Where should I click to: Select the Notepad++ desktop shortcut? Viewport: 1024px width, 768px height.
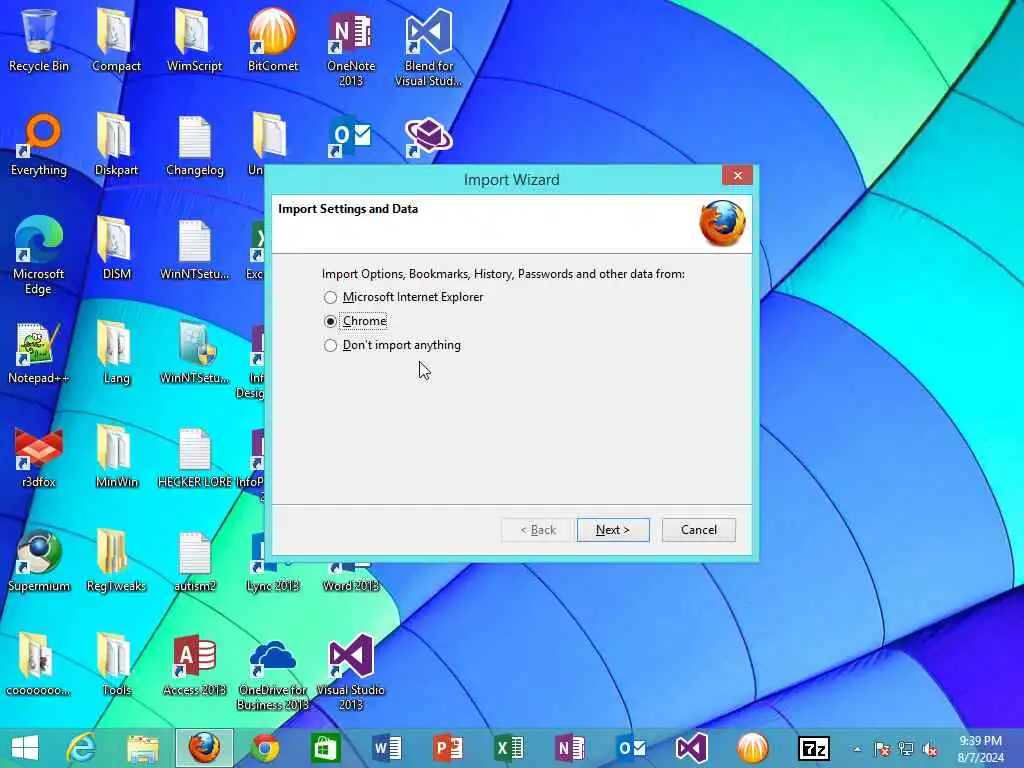click(39, 353)
